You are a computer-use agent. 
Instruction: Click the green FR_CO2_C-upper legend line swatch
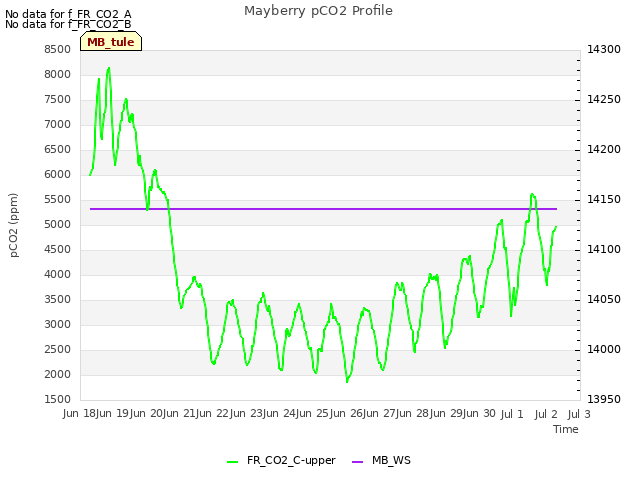[x=232, y=462]
